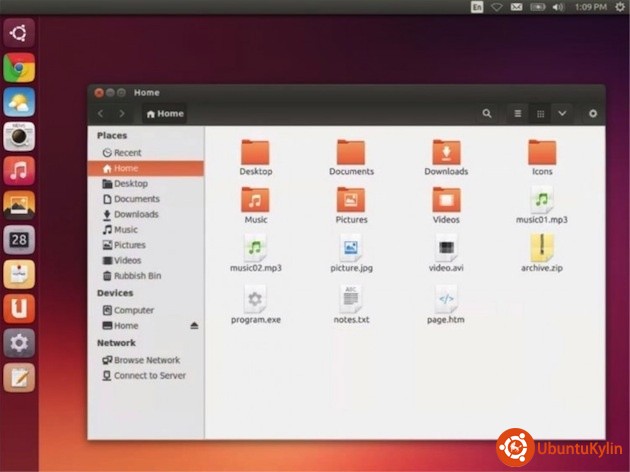630x472 pixels.
Task: Click the picture.jpg thumbnail
Action: (350, 248)
